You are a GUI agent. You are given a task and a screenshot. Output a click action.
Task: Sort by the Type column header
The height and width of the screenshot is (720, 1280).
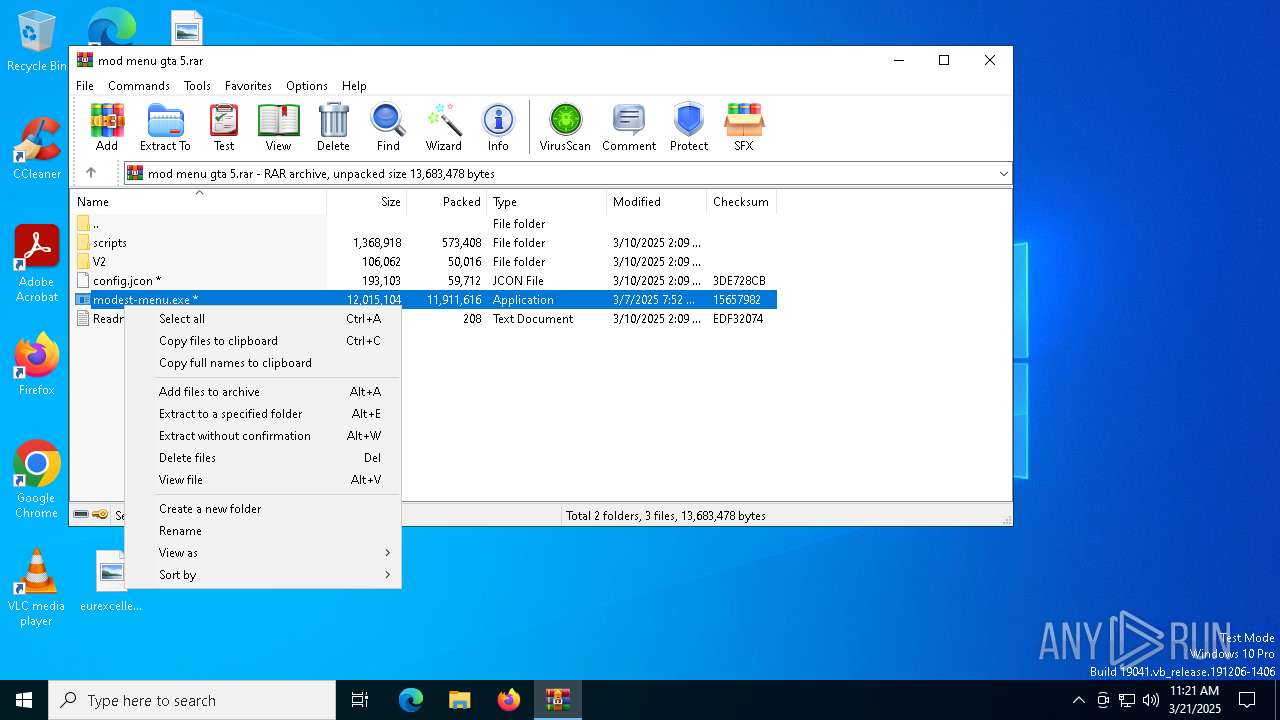pos(547,202)
